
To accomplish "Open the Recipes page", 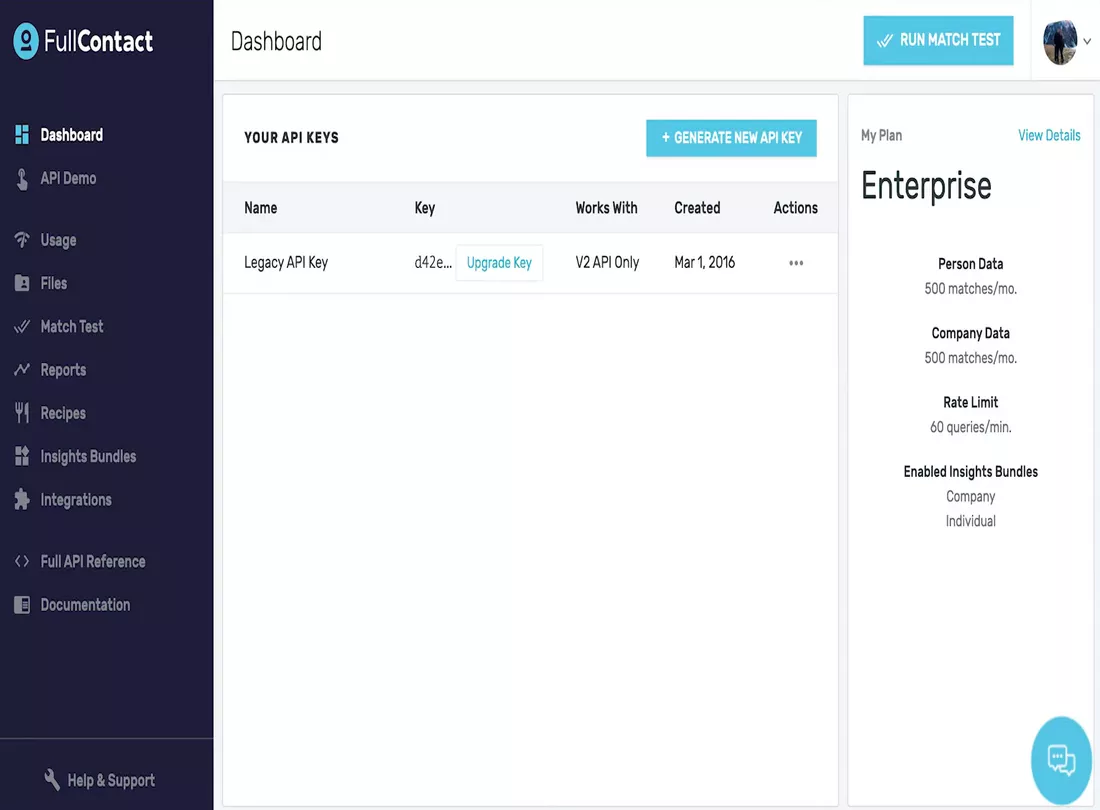I will pos(63,413).
